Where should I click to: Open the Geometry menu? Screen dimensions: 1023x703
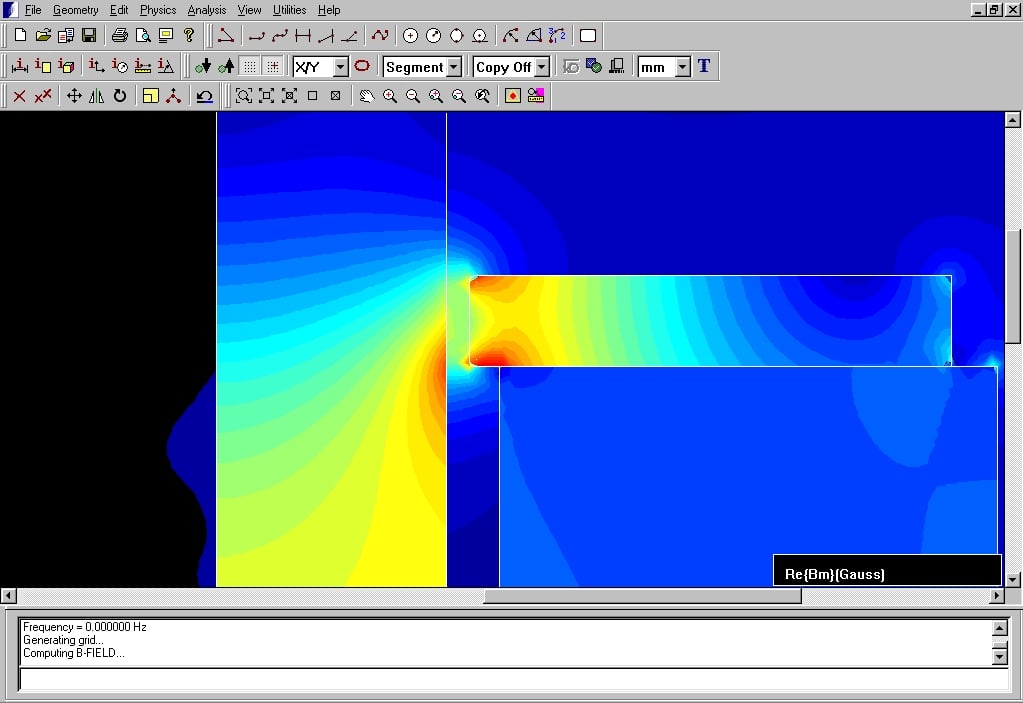[76, 10]
